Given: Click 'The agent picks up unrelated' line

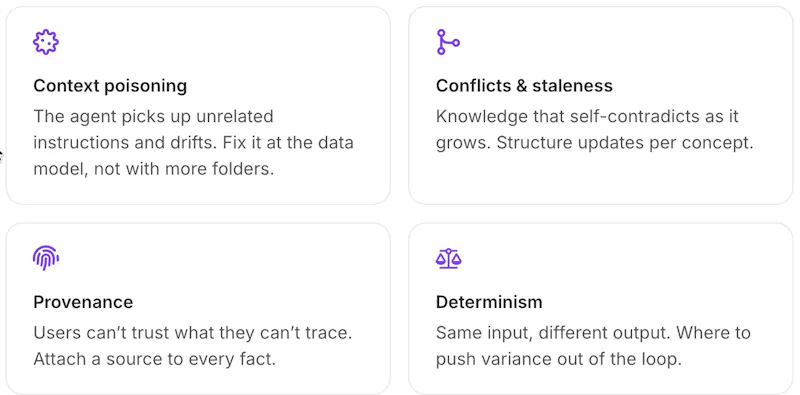Looking at the screenshot, I should coord(154,116).
